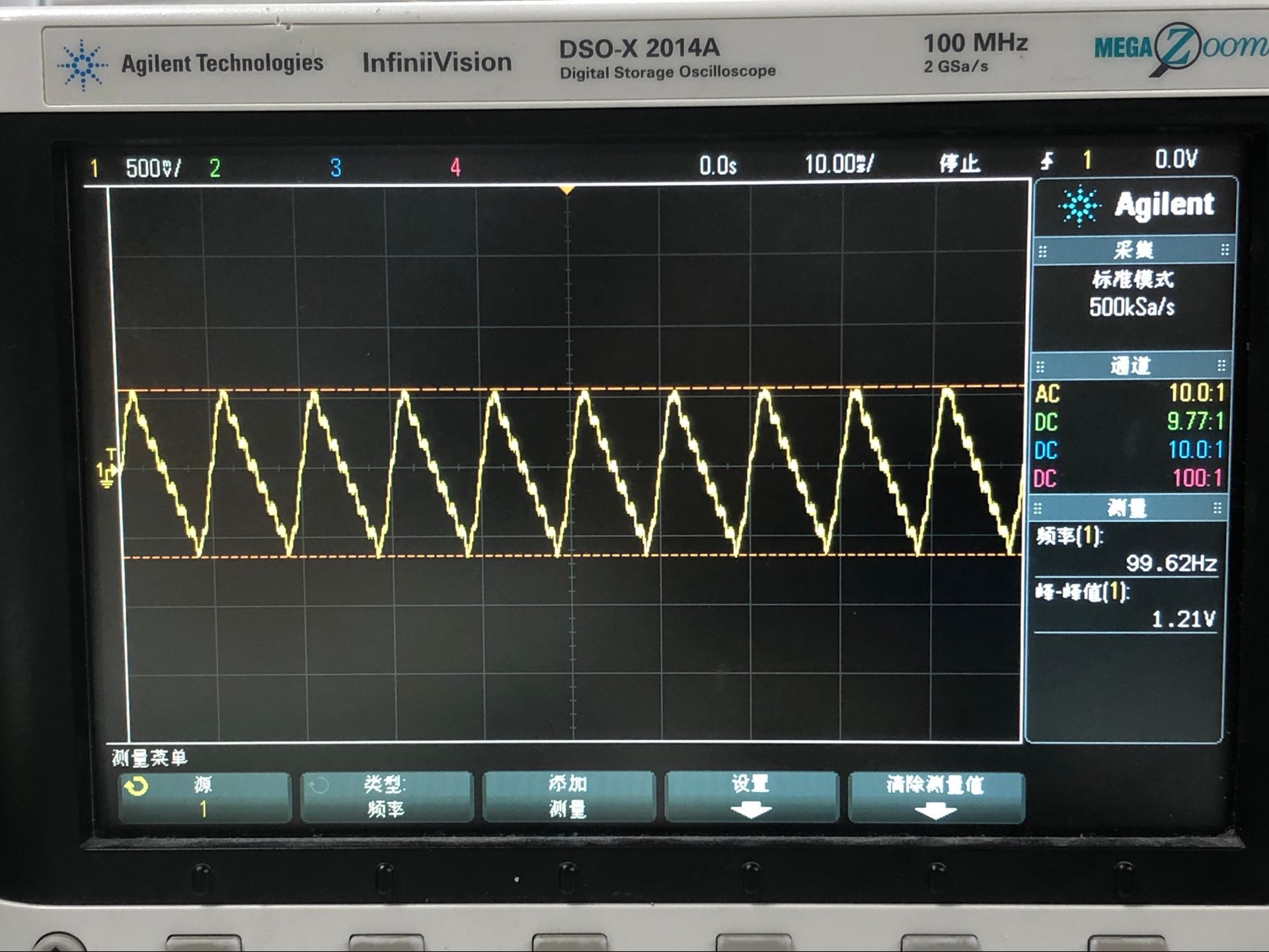The width and height of the screenshot is (1269, 952).
Task: Click the left grip icon of 测量 header
Action: tap(1038, 509)
